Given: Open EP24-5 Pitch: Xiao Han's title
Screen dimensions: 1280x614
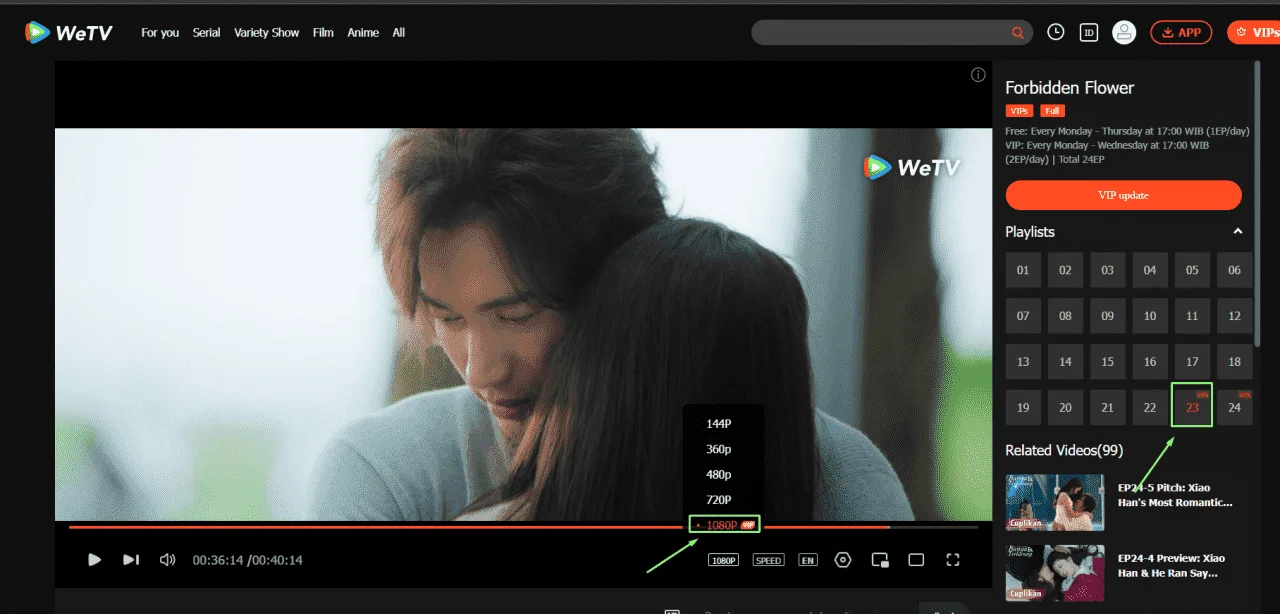Looking at the screenshot, I should pos(1175,495).
